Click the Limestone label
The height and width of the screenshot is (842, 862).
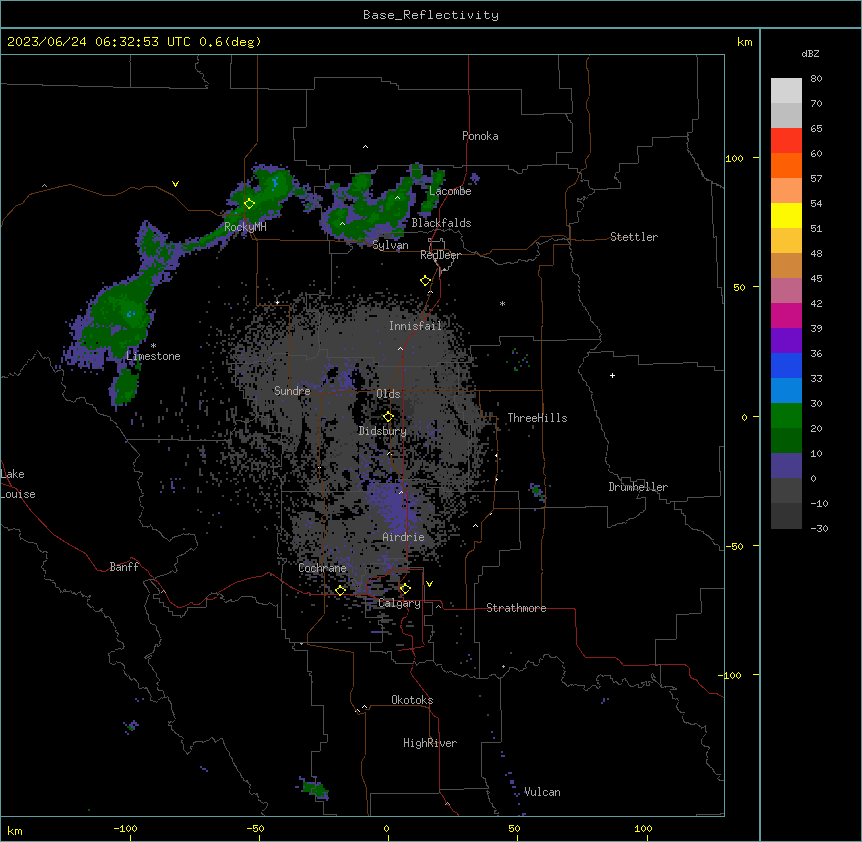pos(153,356)
